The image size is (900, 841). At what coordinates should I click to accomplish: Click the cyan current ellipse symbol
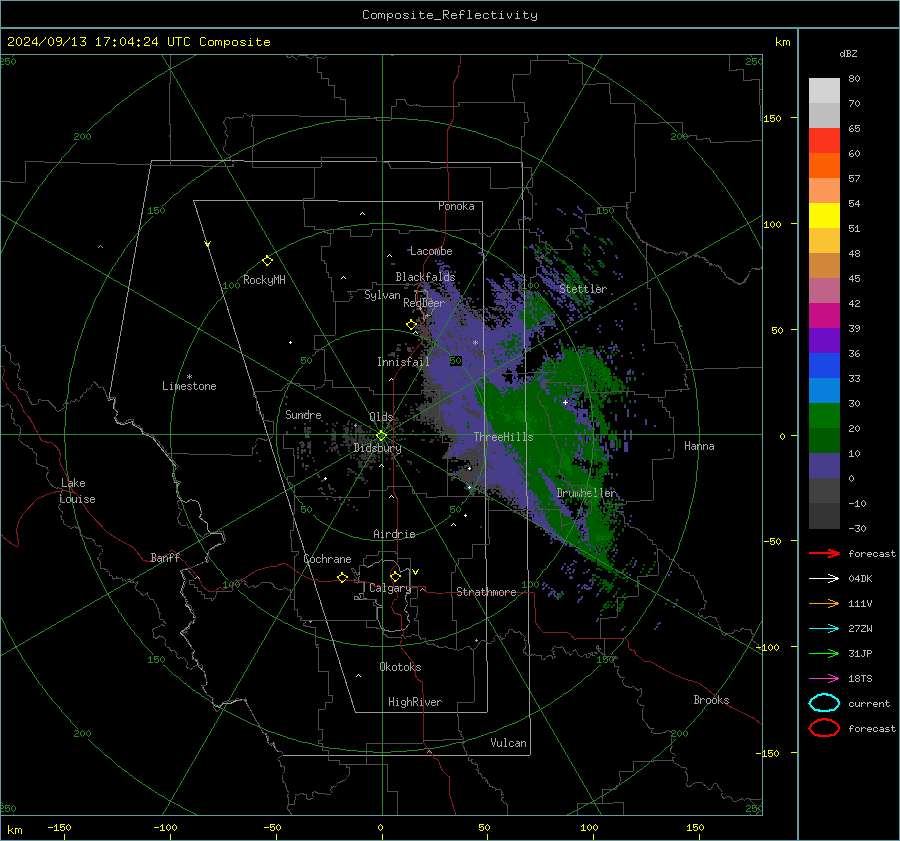point(824,703)
